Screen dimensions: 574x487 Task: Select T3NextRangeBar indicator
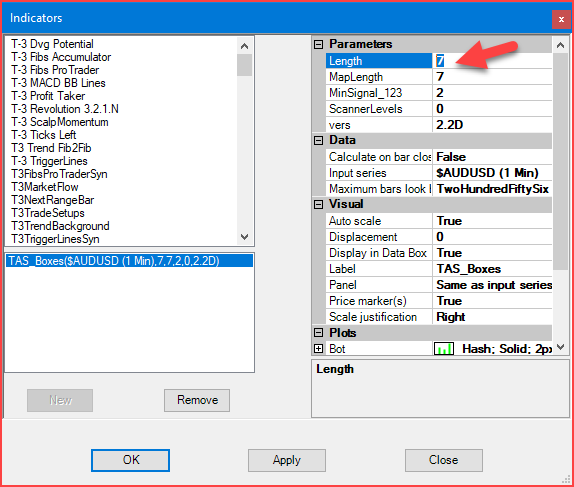pos(52,200)
